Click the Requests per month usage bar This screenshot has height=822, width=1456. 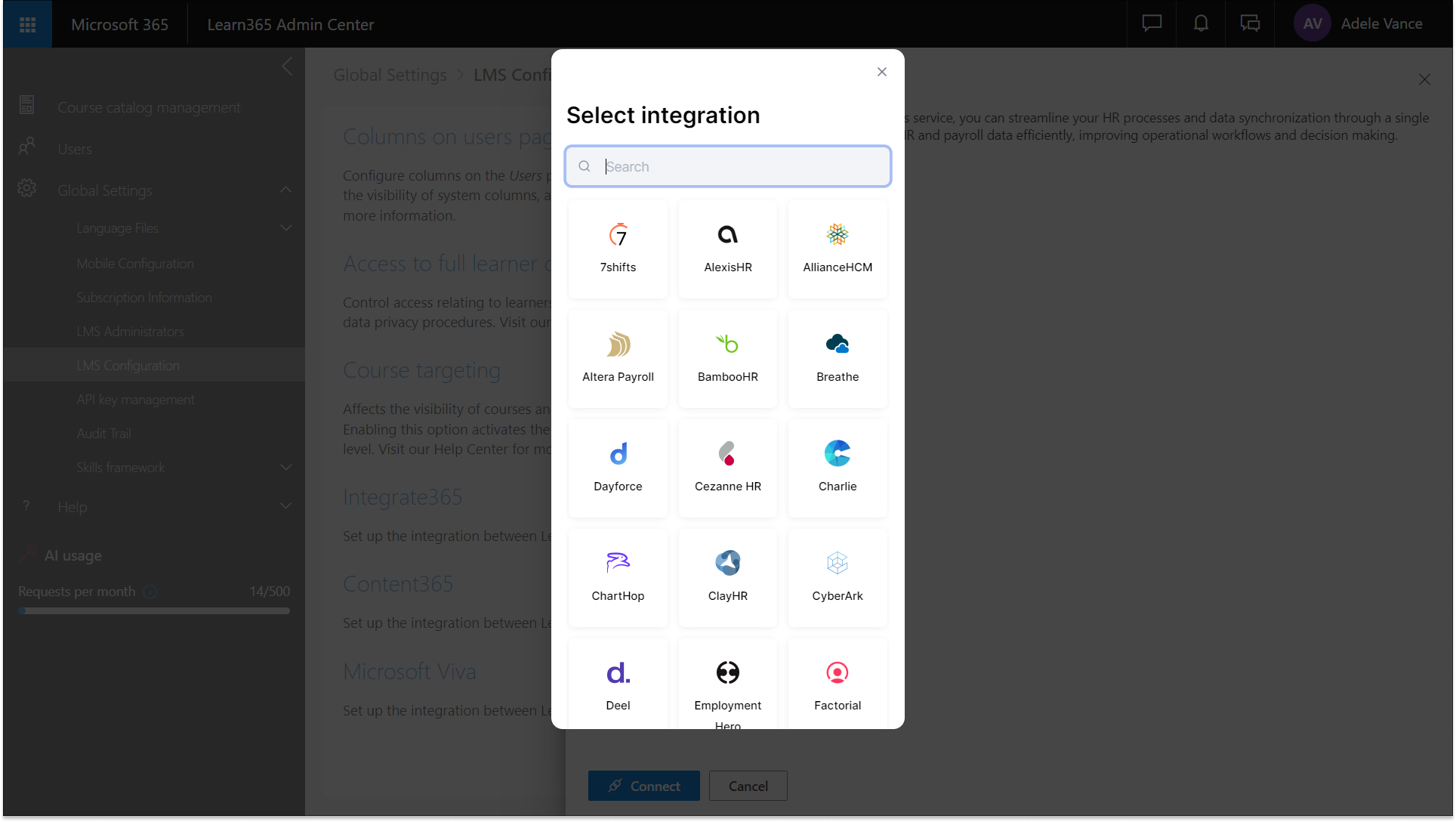point(154,610)
